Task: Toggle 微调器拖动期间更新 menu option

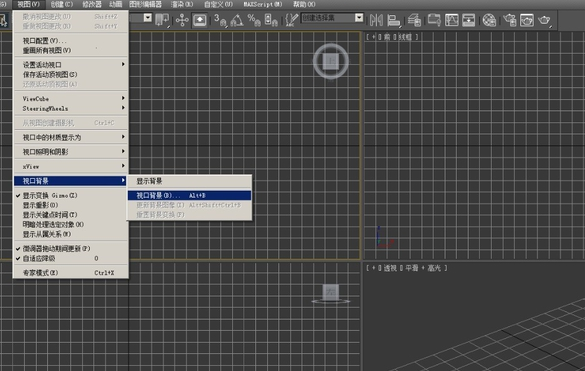Action: 71,249
